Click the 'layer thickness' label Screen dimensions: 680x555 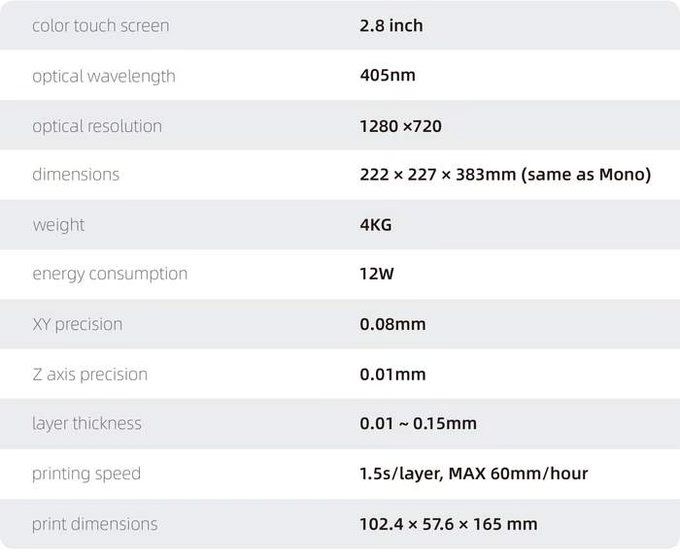tap(87, 424)
